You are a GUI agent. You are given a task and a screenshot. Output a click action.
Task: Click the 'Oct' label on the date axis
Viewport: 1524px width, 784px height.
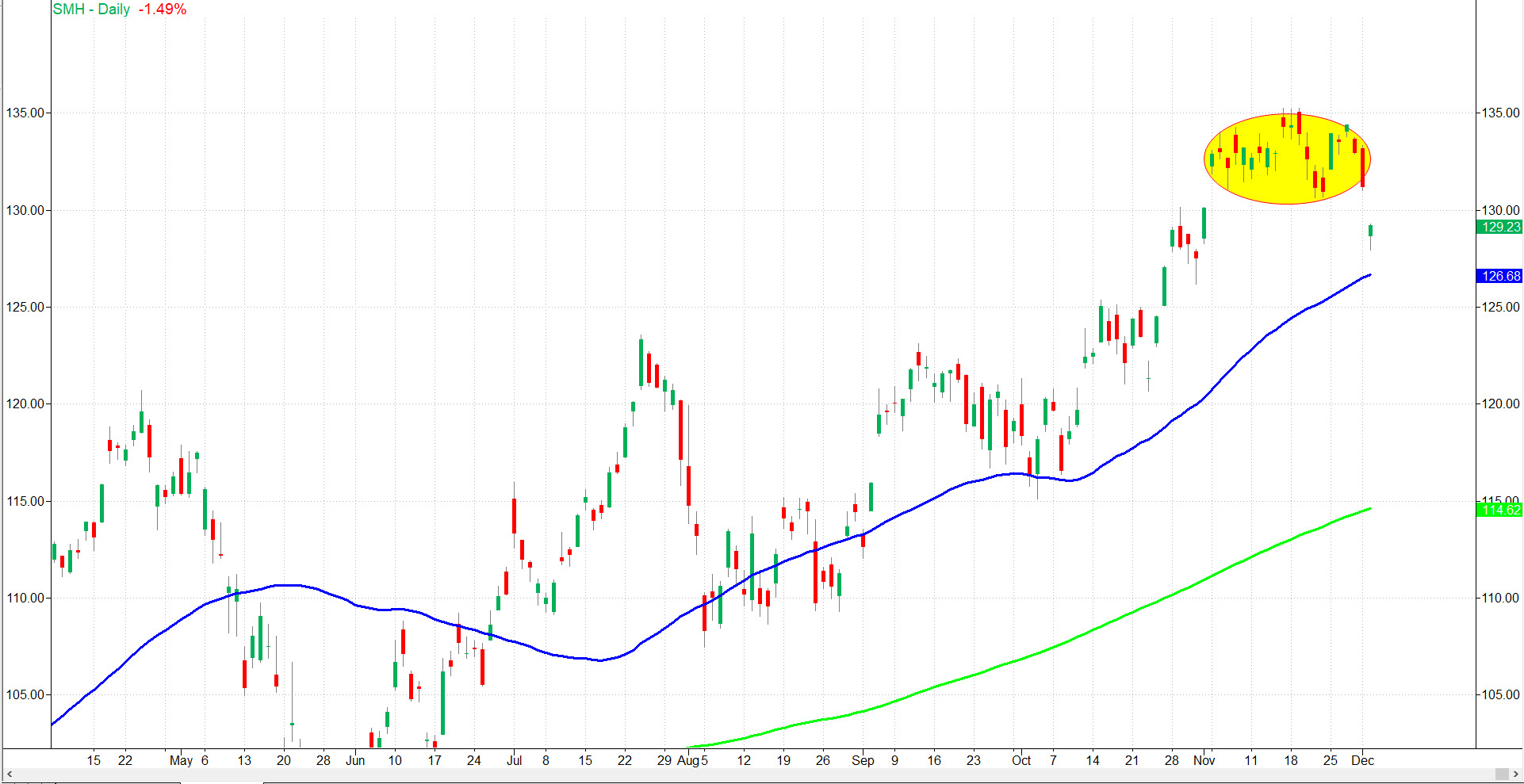(1021, 760)
